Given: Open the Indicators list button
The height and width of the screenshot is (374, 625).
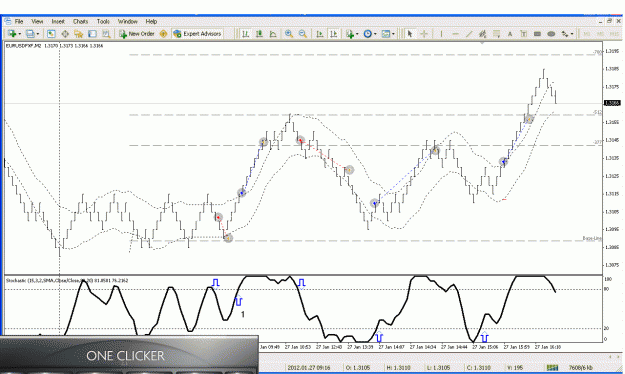Looking at the screenshot, I should click(x=350, y=34).
